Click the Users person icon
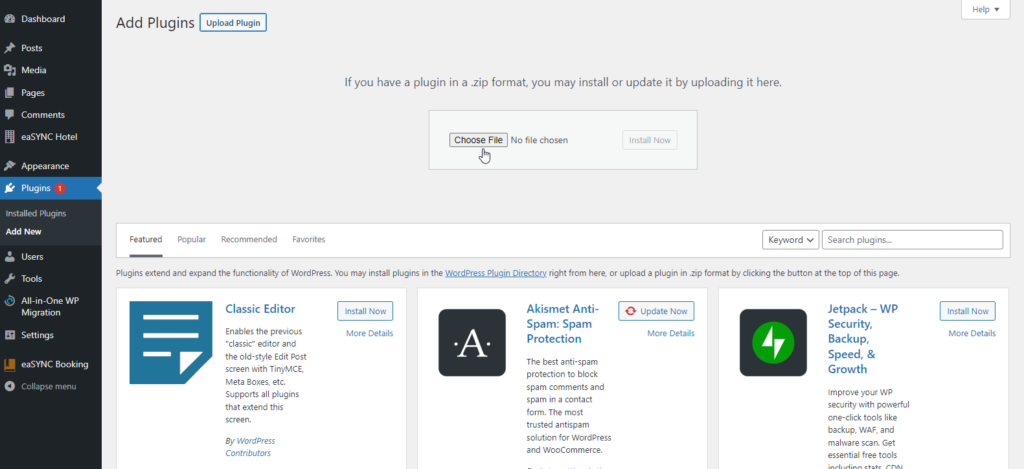This screenshot has width=1024, height=469. 10,257
